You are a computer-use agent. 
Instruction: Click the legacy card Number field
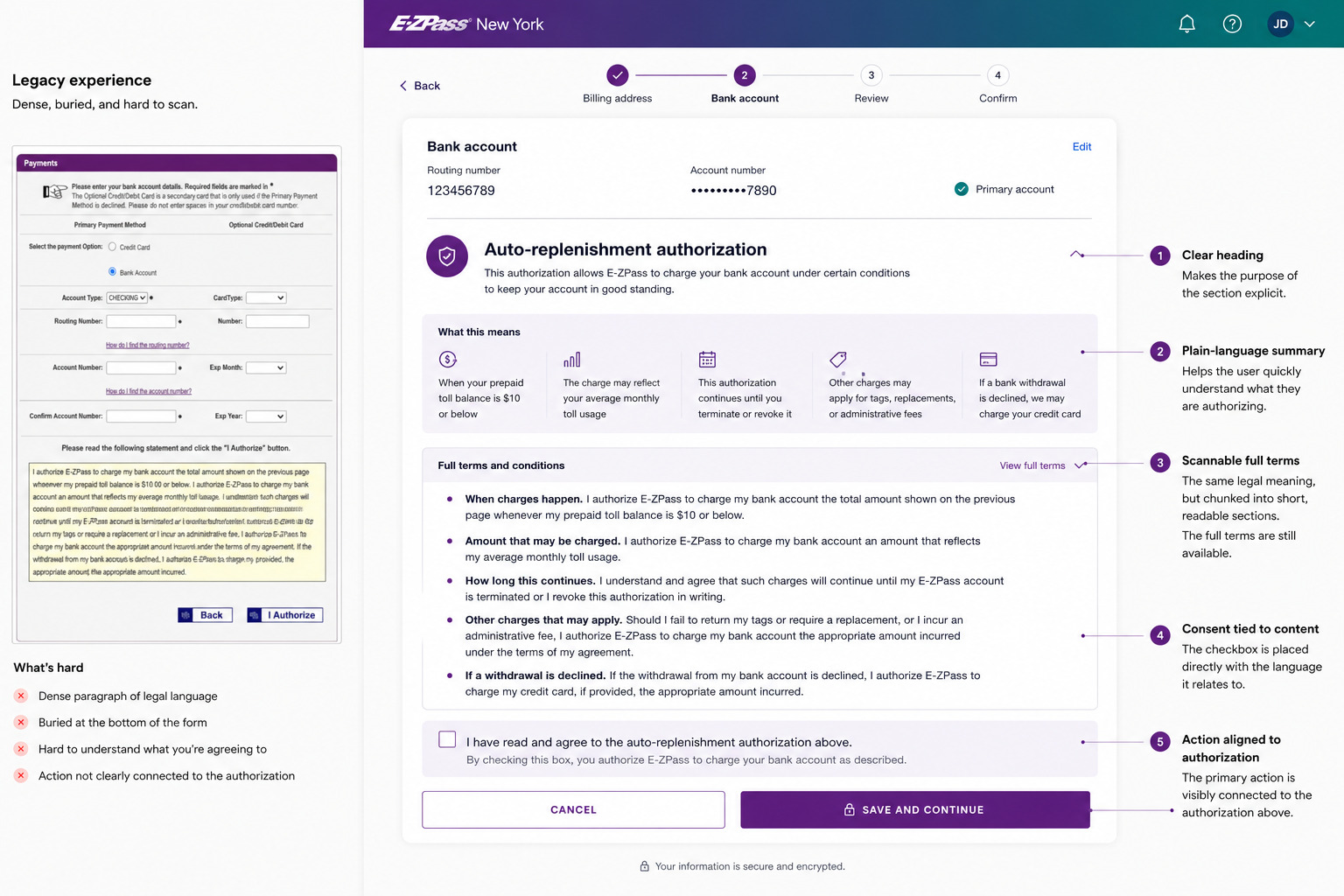277,321
